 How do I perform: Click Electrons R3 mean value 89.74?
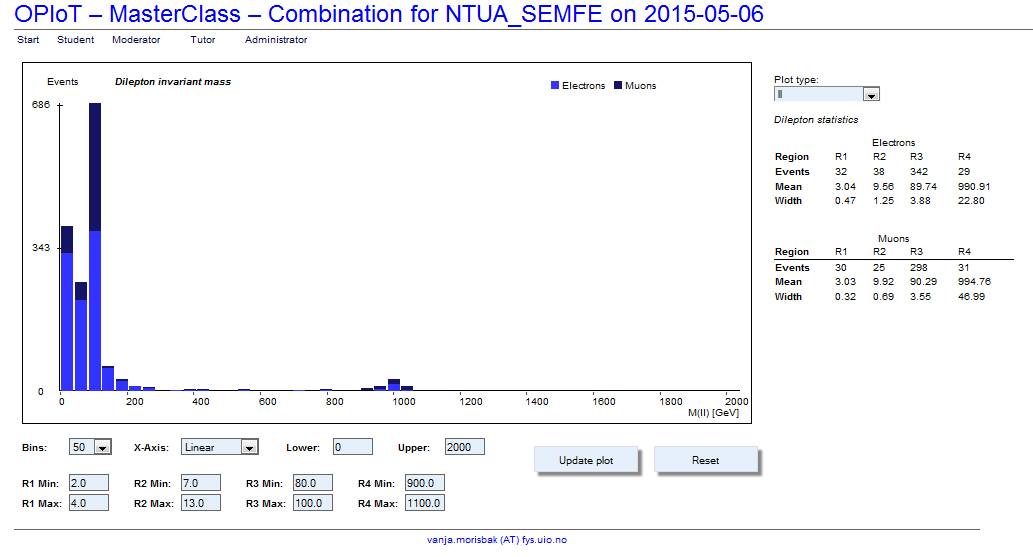click(923, 187)
